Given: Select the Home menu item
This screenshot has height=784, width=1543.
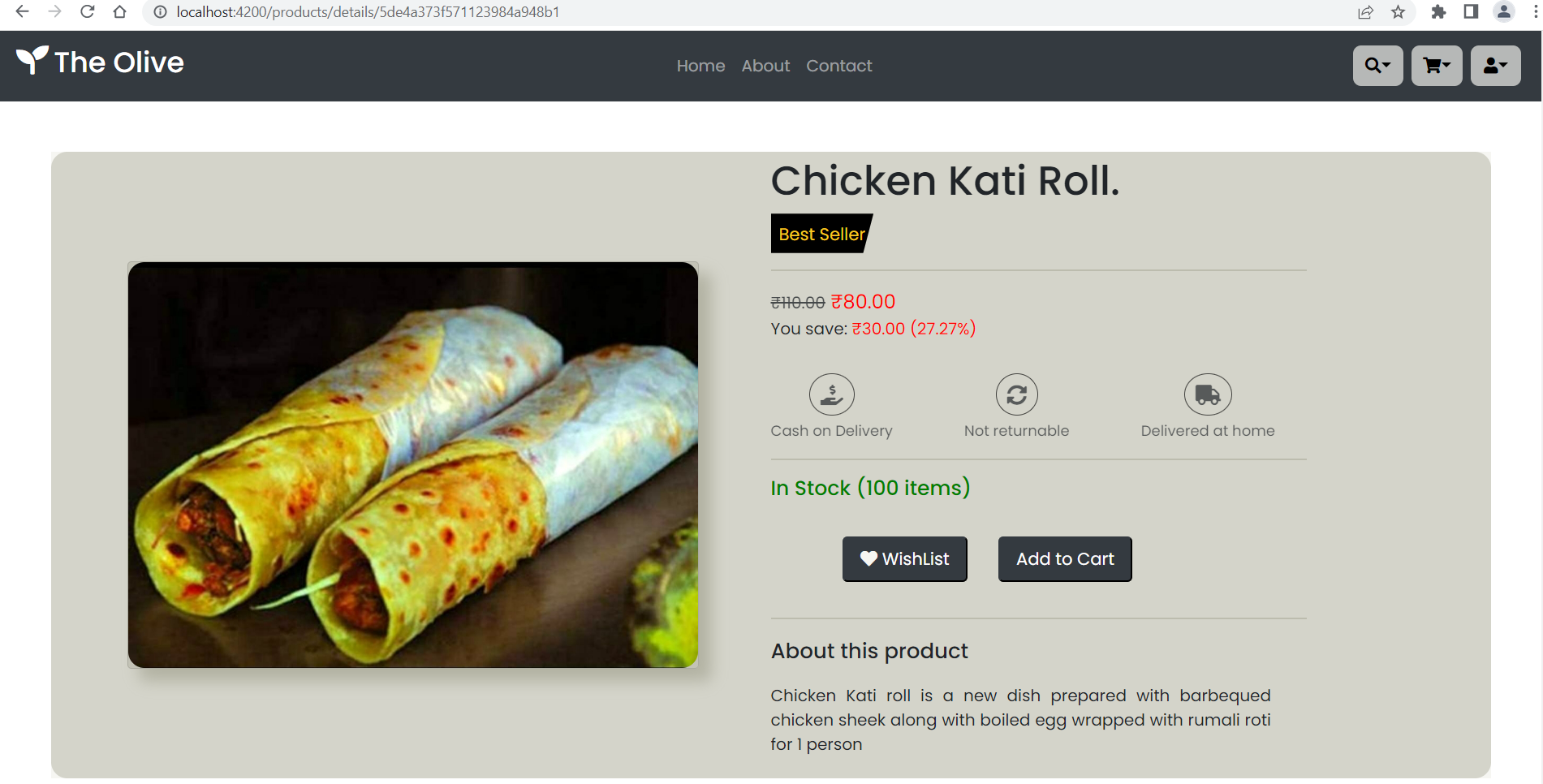Looking at the screenshot, I should pos(700,66).
